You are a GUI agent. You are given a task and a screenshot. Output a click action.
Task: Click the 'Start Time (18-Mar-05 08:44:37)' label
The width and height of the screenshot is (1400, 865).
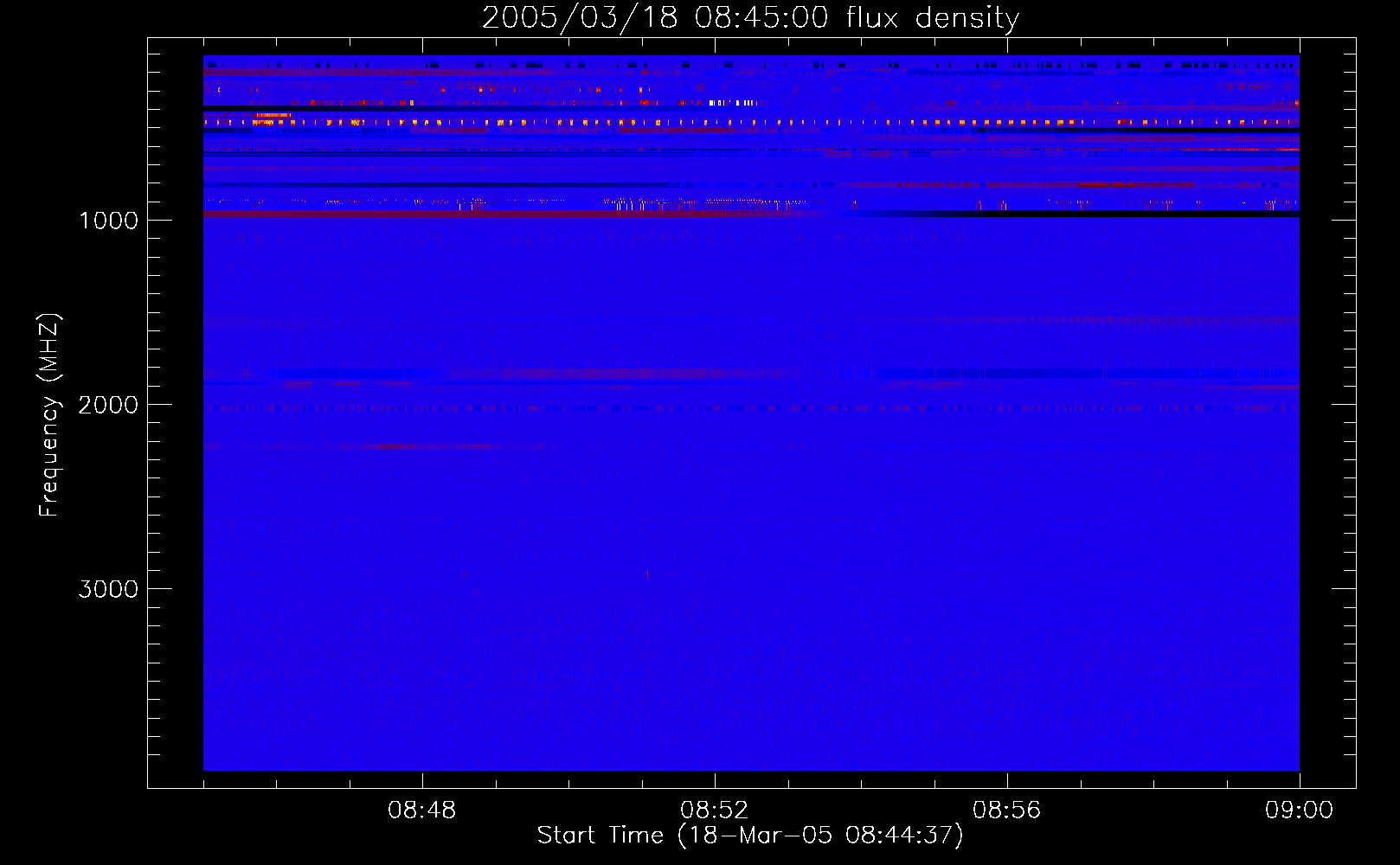pyautogui.click(x=750, y=836)
